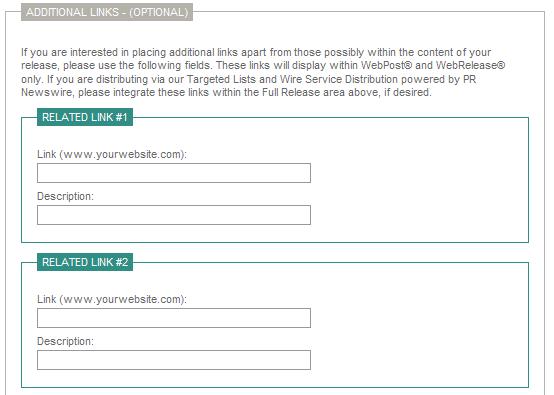
Task: Click the 'If you are interested' opening sentence
Action: (x=70, y=52)
